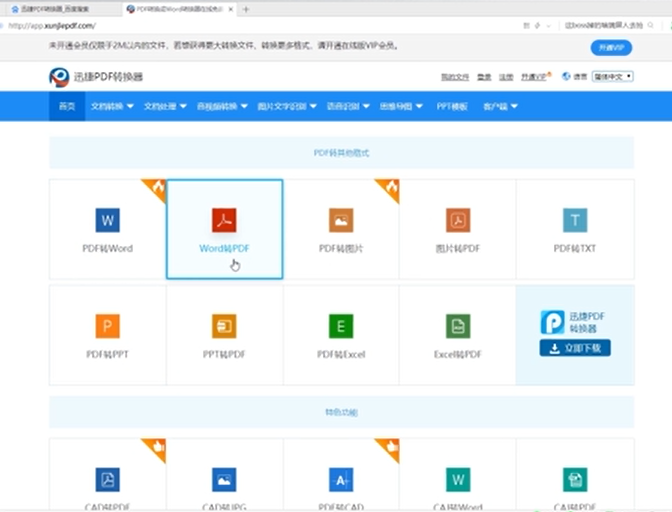
Task: Open the Excel转PDF icon
Action: [458, 326]
